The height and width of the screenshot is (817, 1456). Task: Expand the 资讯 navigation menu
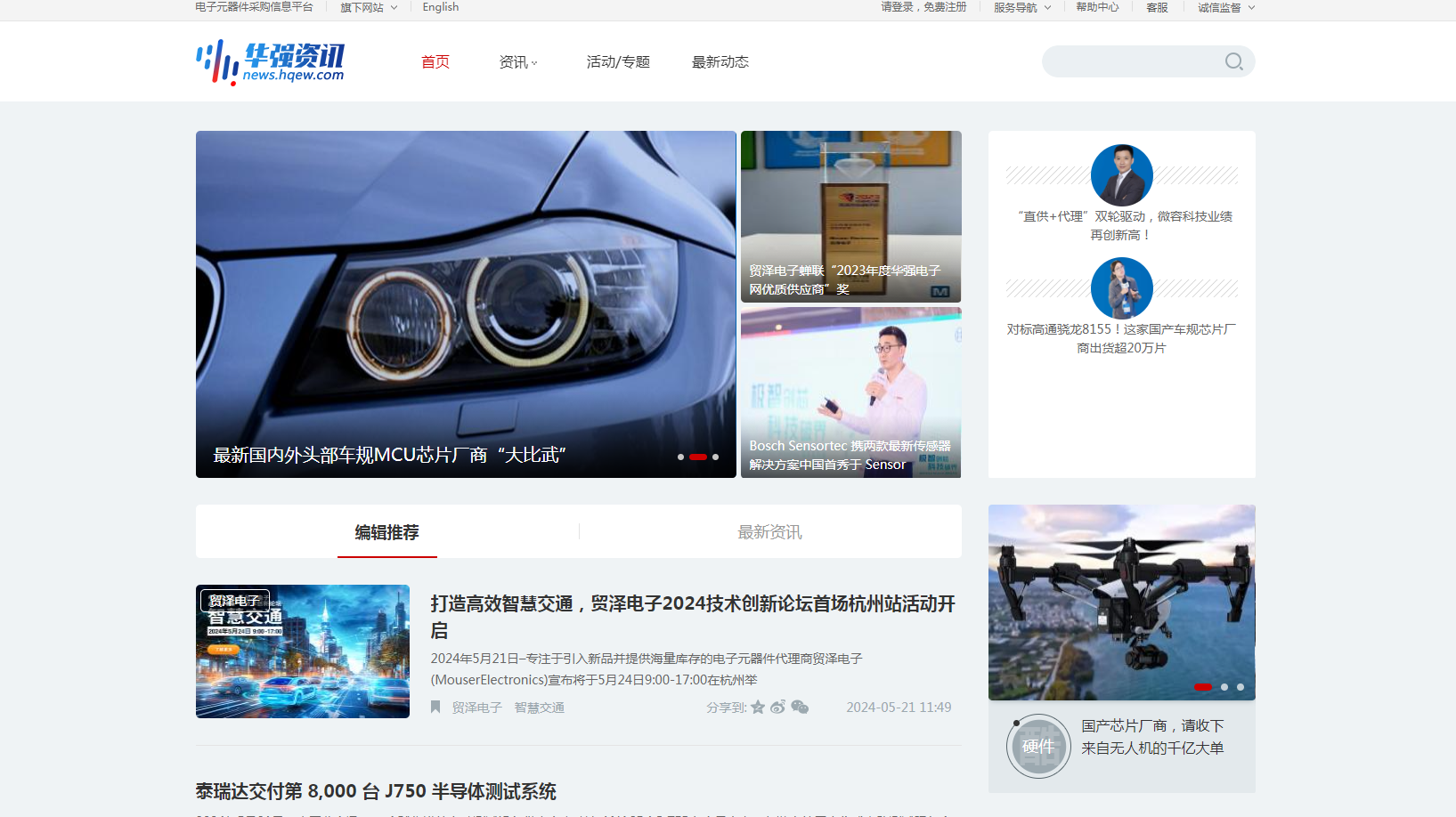coord(518,61)
